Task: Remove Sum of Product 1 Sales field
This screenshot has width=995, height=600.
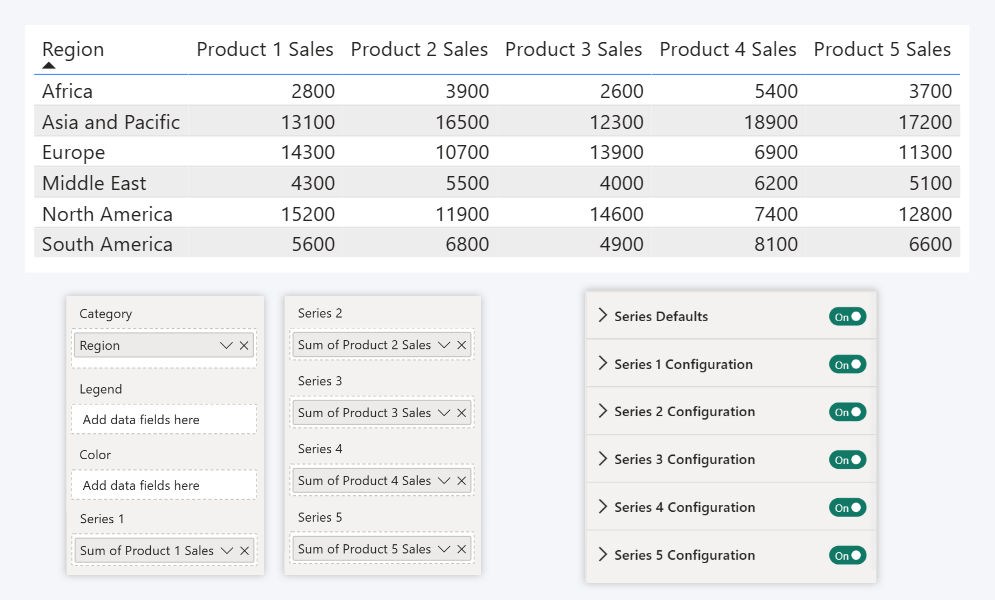Action: (x=244, y=551)
